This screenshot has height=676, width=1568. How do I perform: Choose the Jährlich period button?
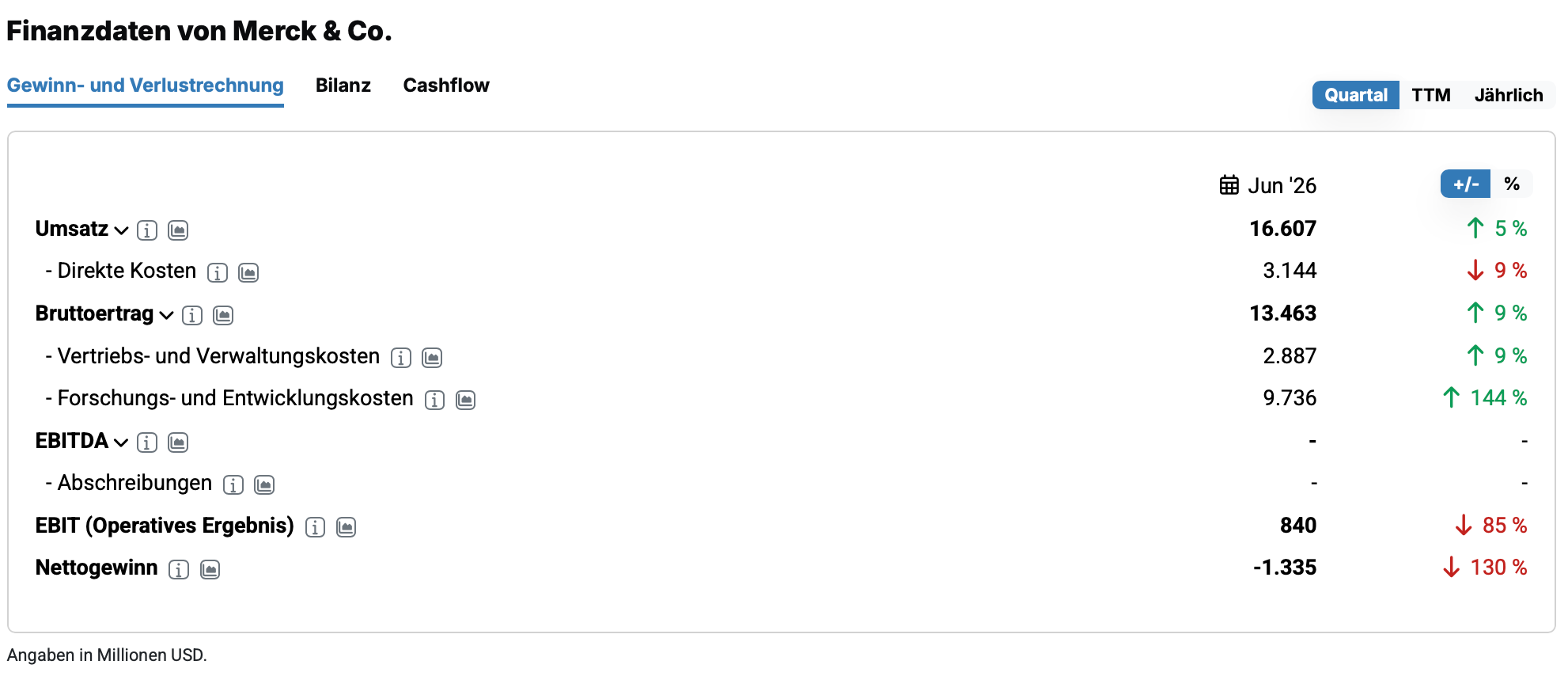[1509, 95]
